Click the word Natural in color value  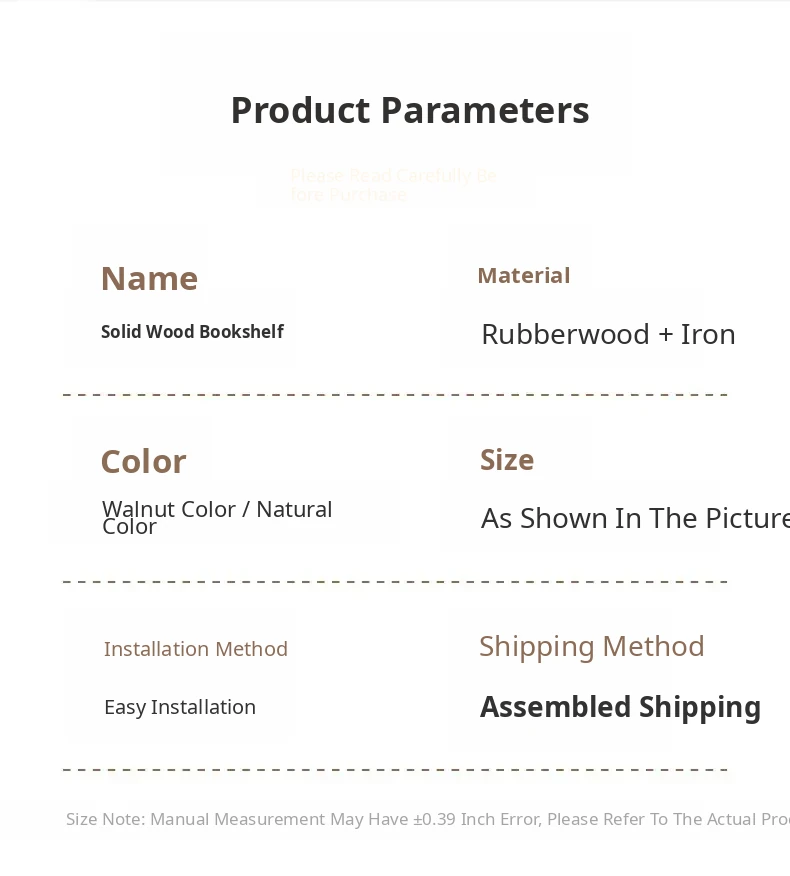point(294,509)
